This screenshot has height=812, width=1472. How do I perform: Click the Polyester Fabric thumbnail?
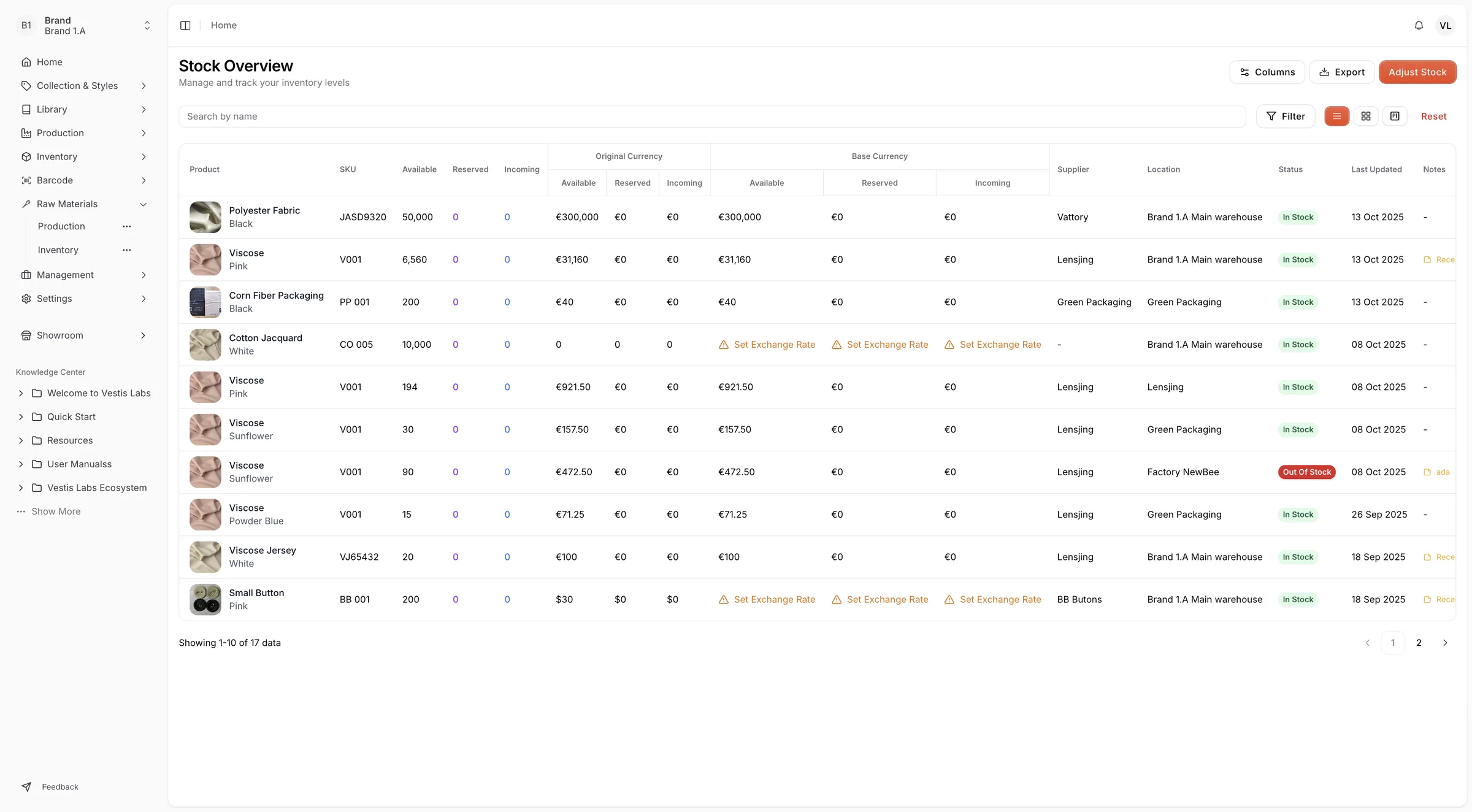[205, 217]
